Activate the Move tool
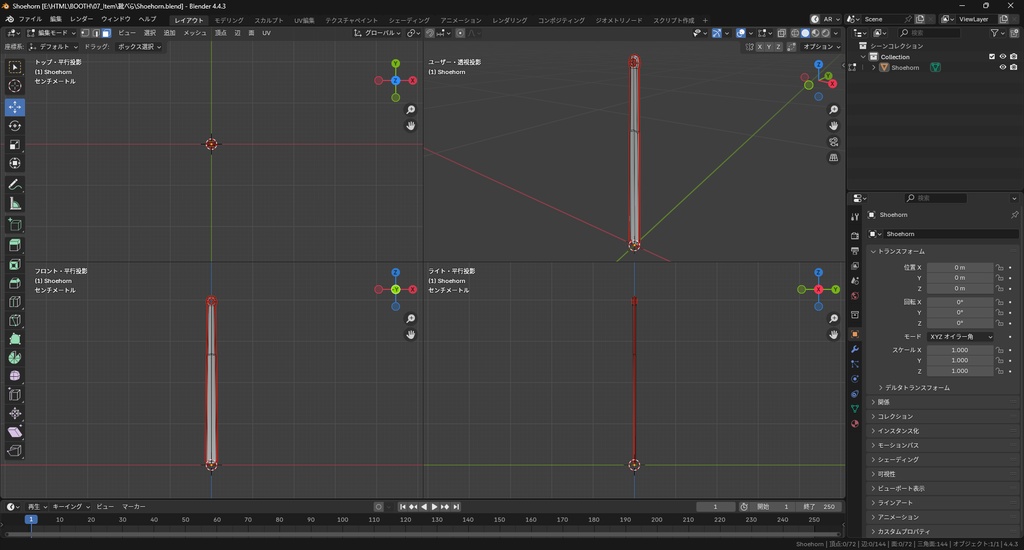1024x550 pixels. (14, 106)
